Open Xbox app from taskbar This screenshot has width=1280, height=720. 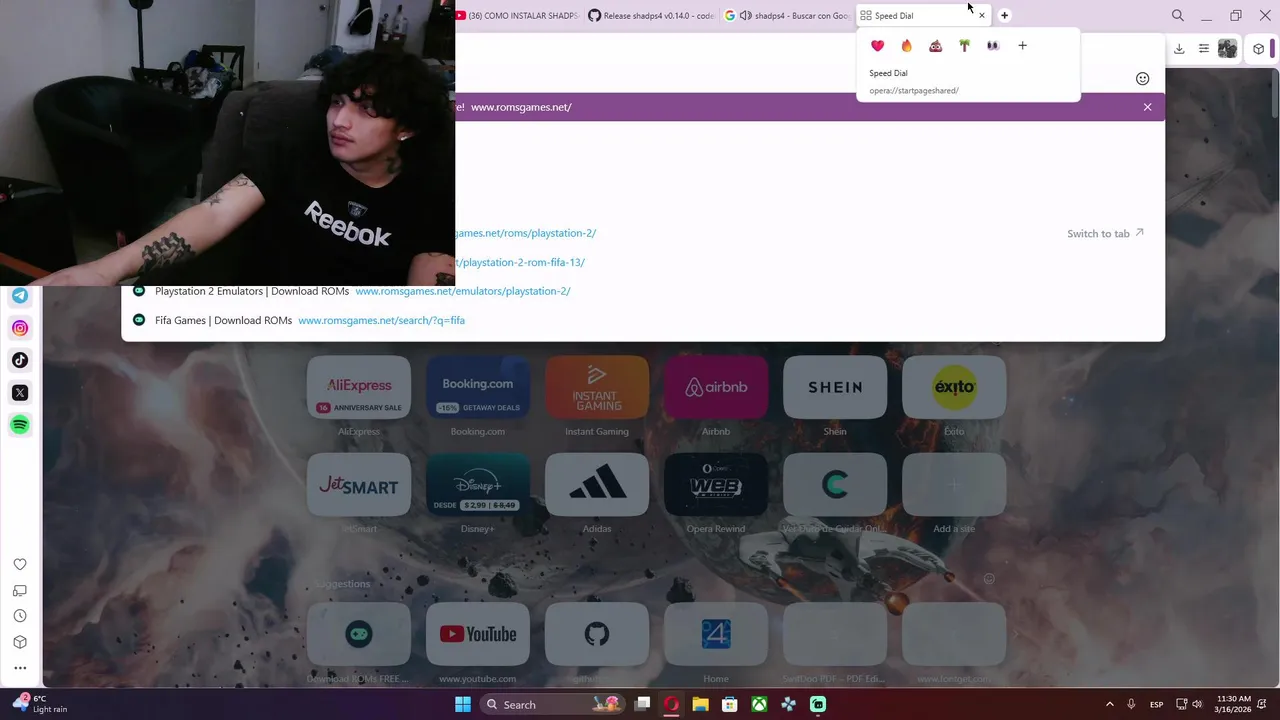[x=760, y=705]
